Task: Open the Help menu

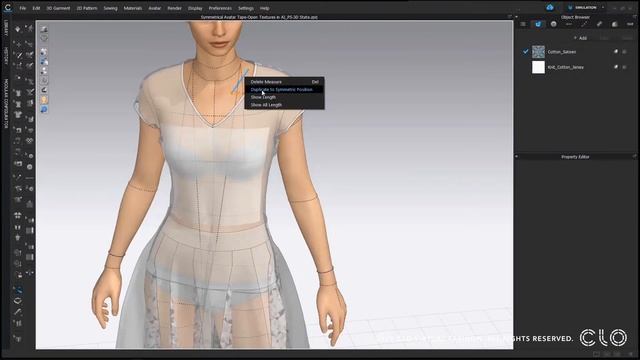Action: (264, 8)
